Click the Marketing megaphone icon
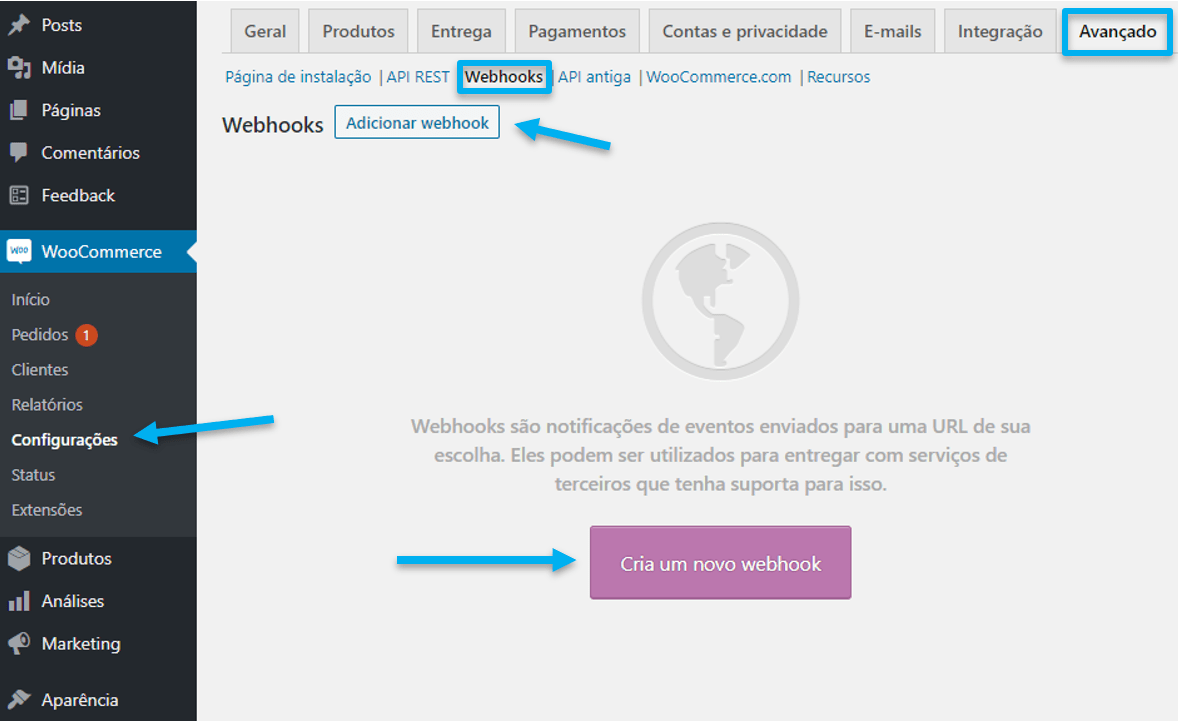Image resolution: width=1178 pixels, height=721 pixels. click(x=20, y=643)
